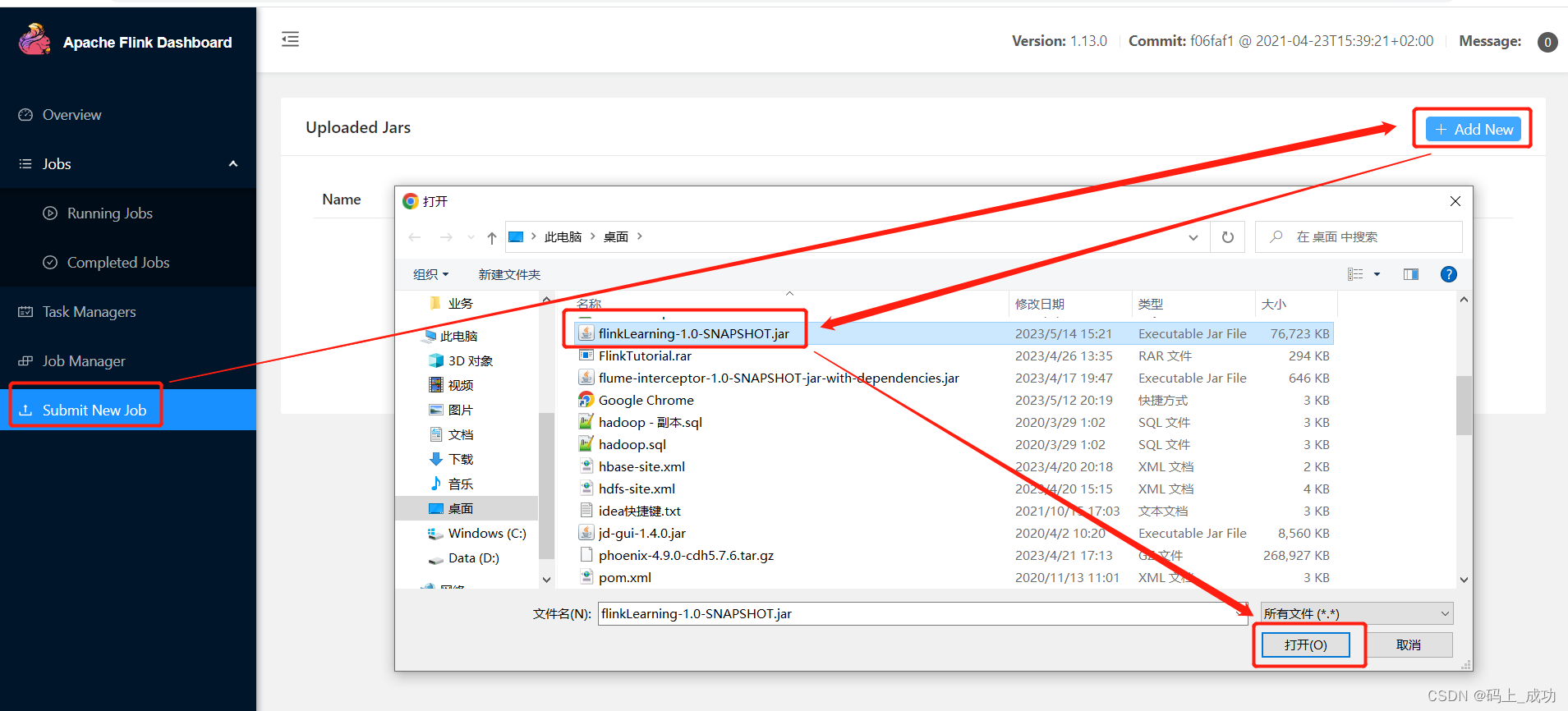Screen dimensions: 1568x711
Task: Close the 打开 file dialog
Action: (x=1455, y=201)
